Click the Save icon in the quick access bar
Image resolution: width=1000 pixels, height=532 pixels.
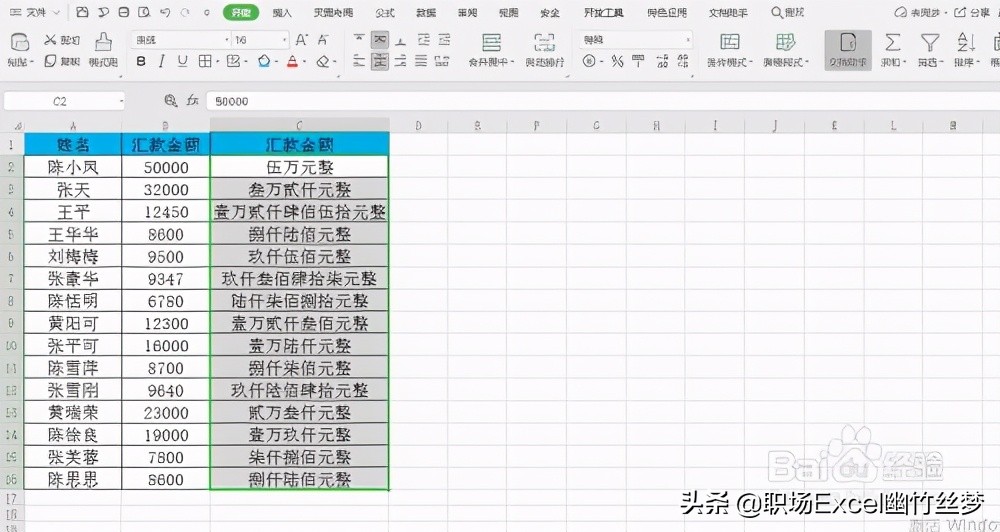coord(82,12)
